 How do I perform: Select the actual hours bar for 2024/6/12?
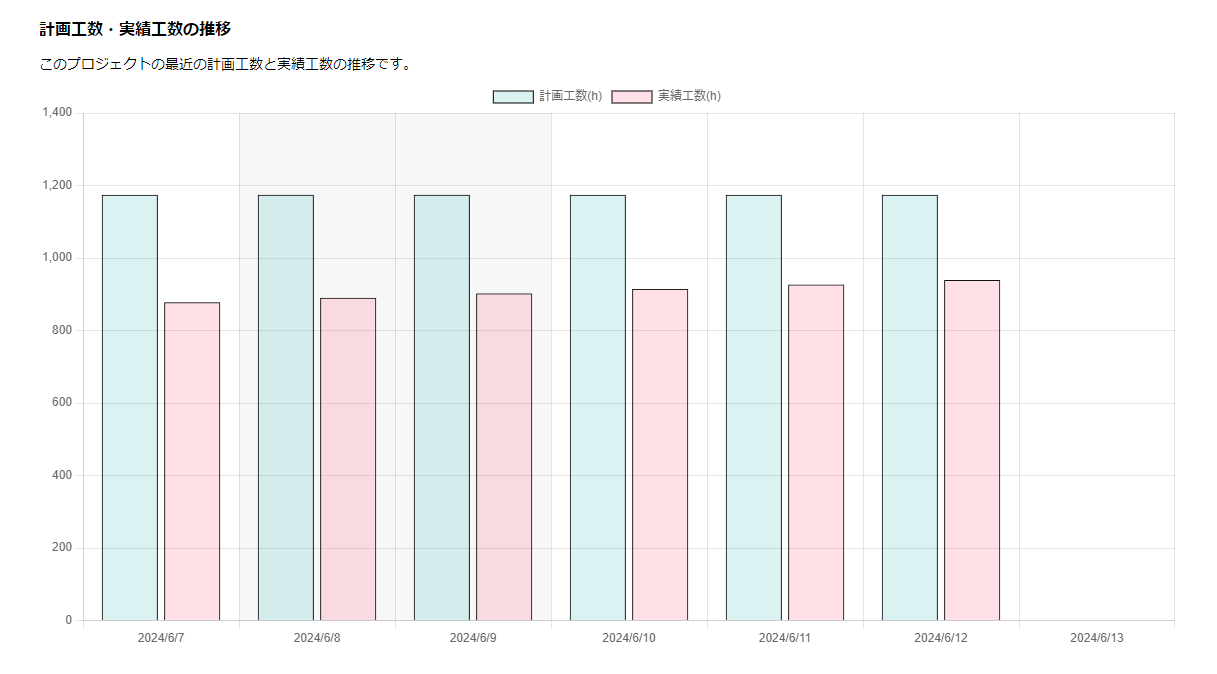pyautogui.click(x=972, y=450)
